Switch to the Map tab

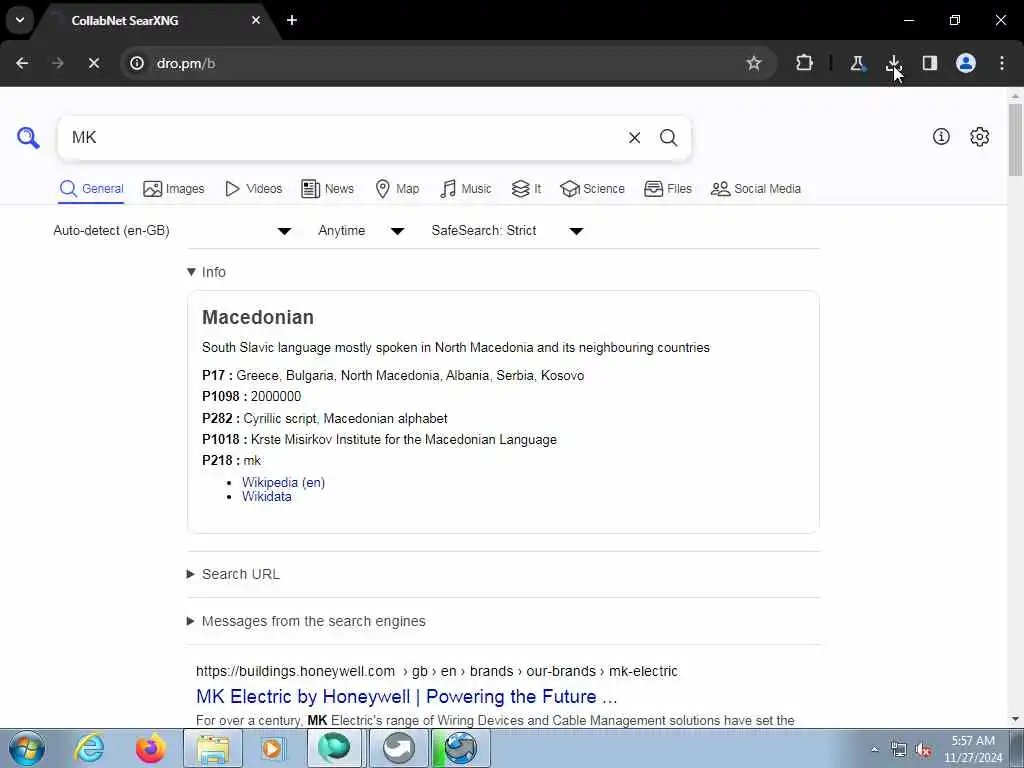point(397,189)
